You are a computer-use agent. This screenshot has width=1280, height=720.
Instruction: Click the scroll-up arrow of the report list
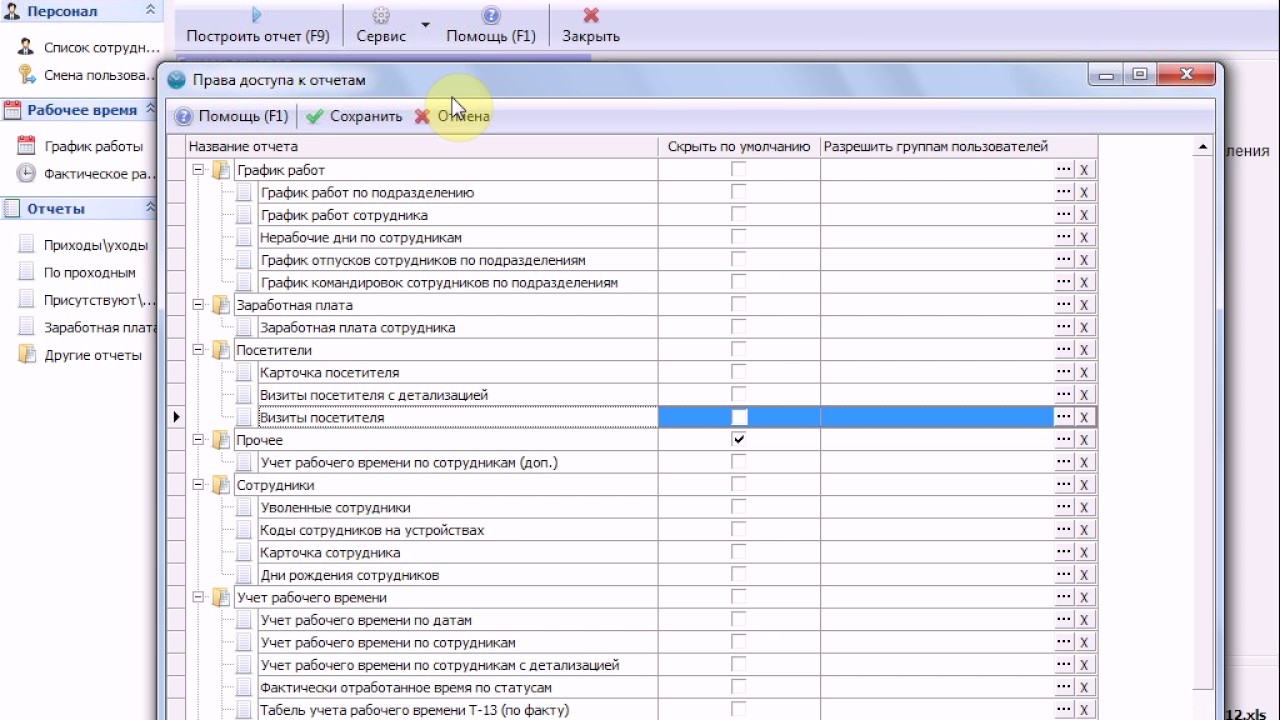pyautogui.click(x=1204, y=147)
